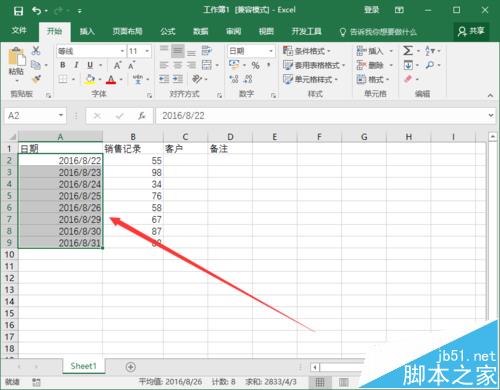The width and height of the screenshot is (500, 390).
Task: Click the 共享 share button
Action: point(471,31)
